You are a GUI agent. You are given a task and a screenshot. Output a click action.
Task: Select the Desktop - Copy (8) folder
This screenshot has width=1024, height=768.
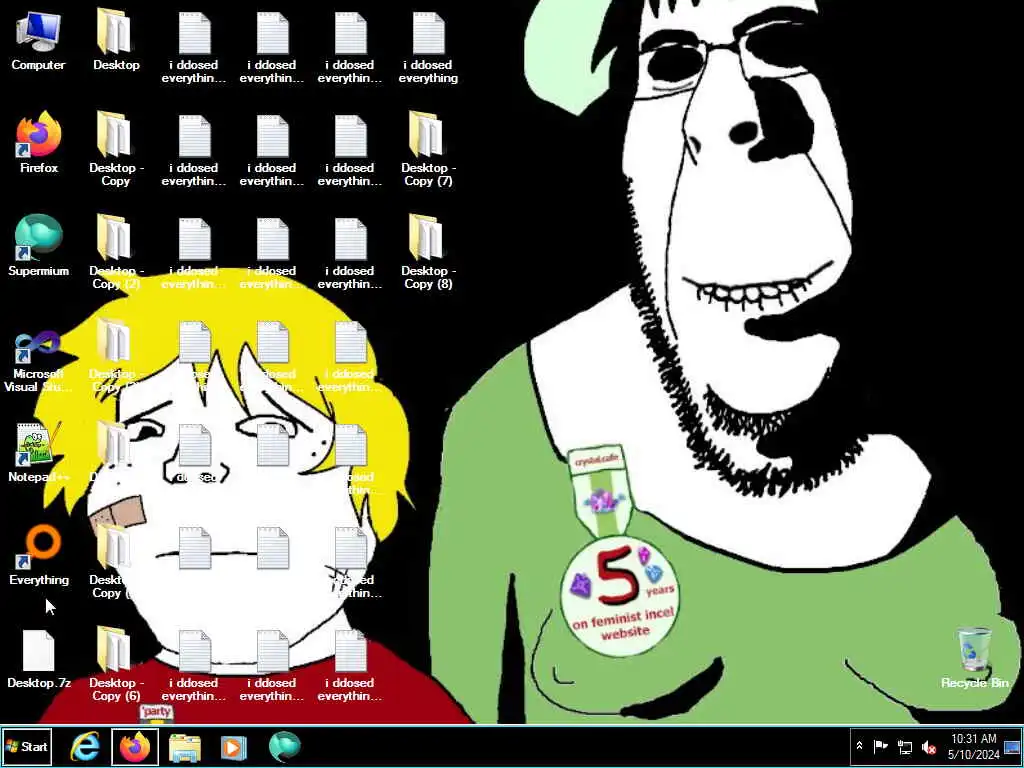(428, 251)
